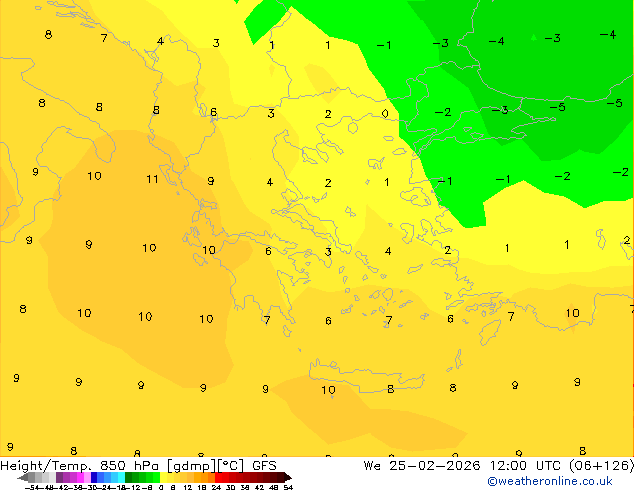Click the '12' legend scale label

pos(187,487)
